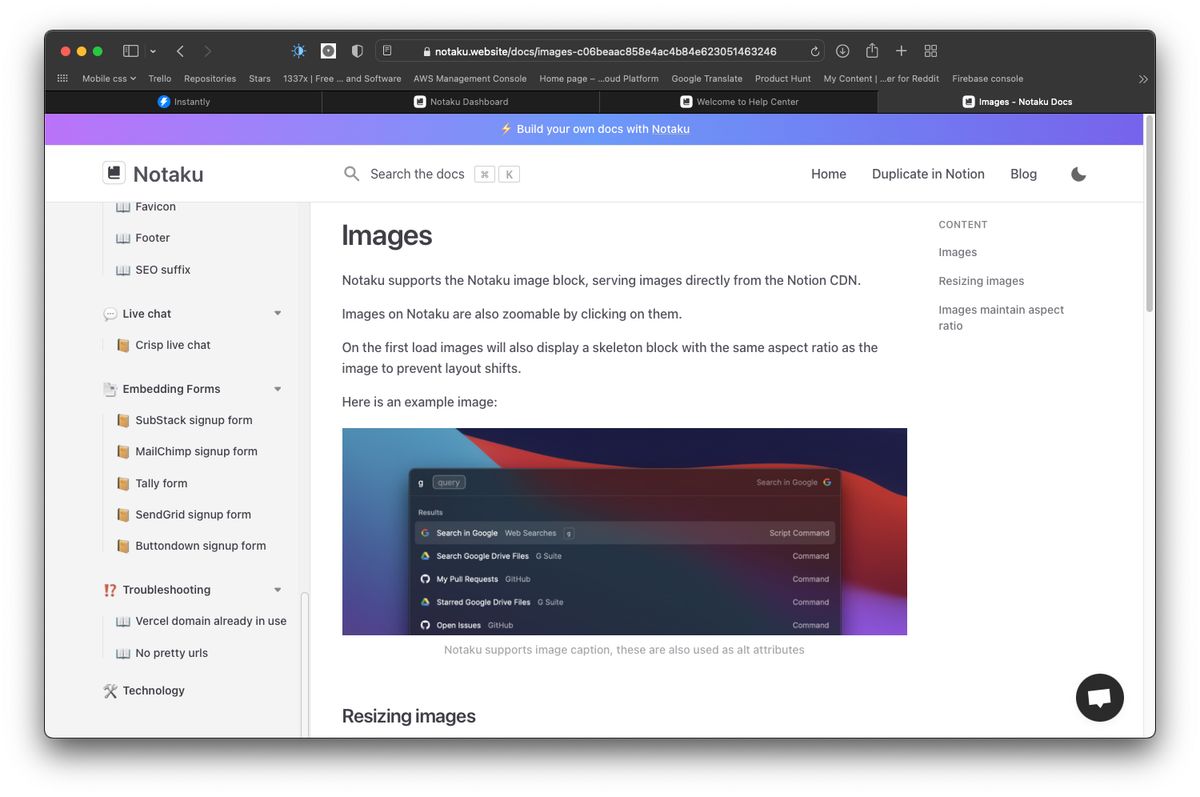Click the Share icon in toolbar
This screenshot has width=1200, height=797.
(872, 51)
